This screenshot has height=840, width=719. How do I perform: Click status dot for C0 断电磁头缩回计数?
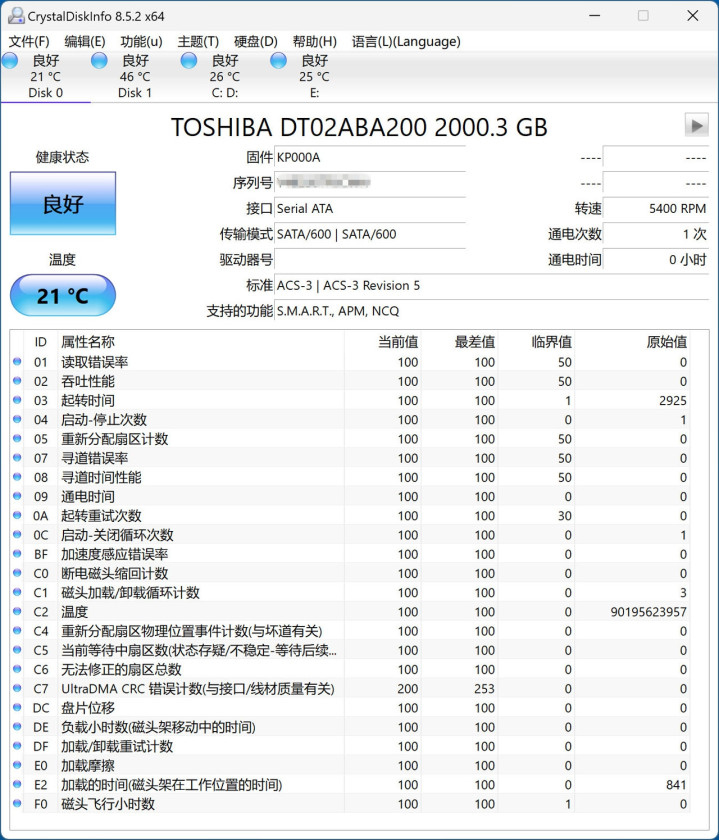[x=17, y=573]
